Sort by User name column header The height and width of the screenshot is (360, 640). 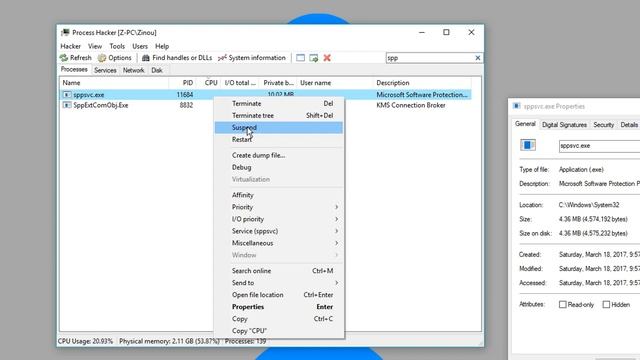[x=335, y=83]
